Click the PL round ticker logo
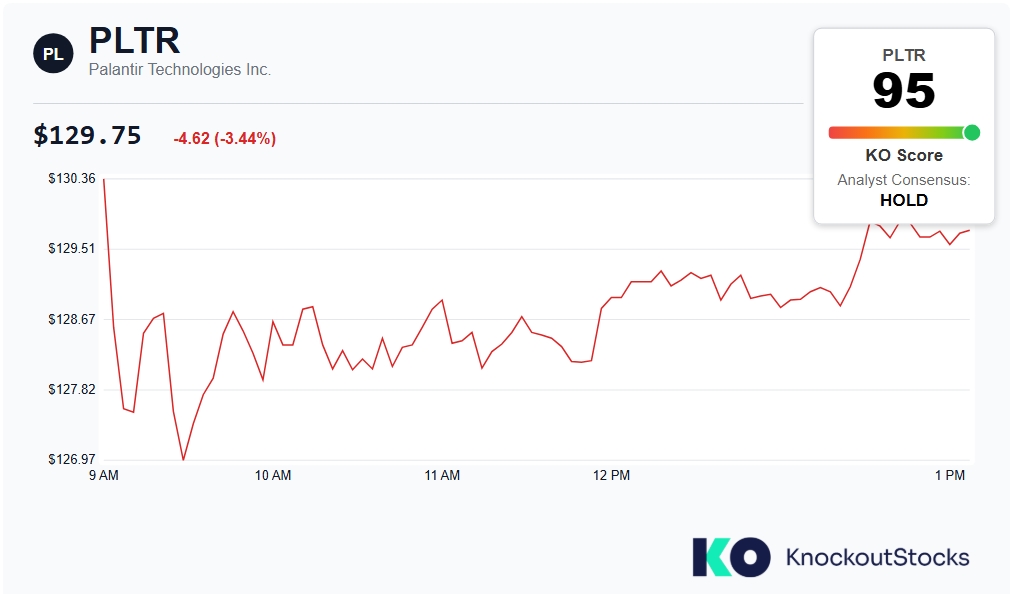Screen dimensions: 1010x594 click(x=53, y=53)
